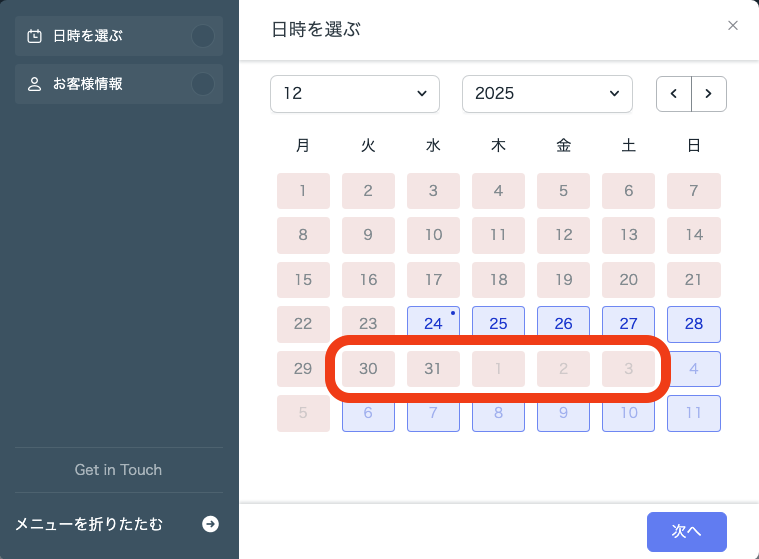This screenshot has width=759, height=559.
Task: Pick December 25 date cell
Action: [498, 324]
